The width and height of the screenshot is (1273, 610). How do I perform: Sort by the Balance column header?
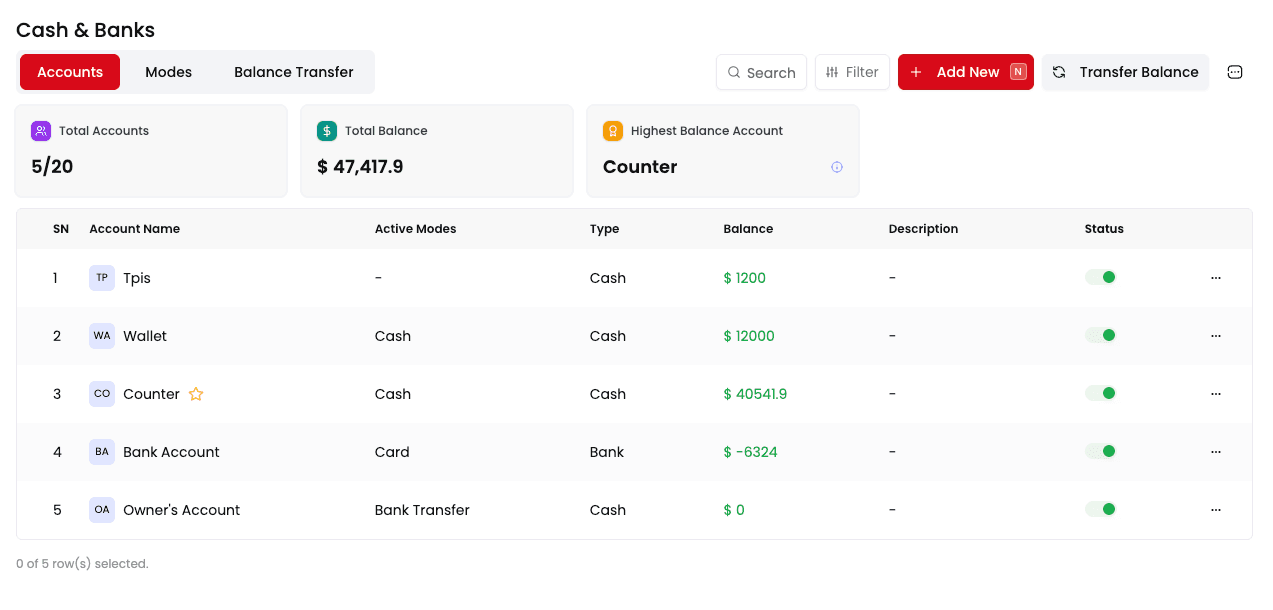748,229
